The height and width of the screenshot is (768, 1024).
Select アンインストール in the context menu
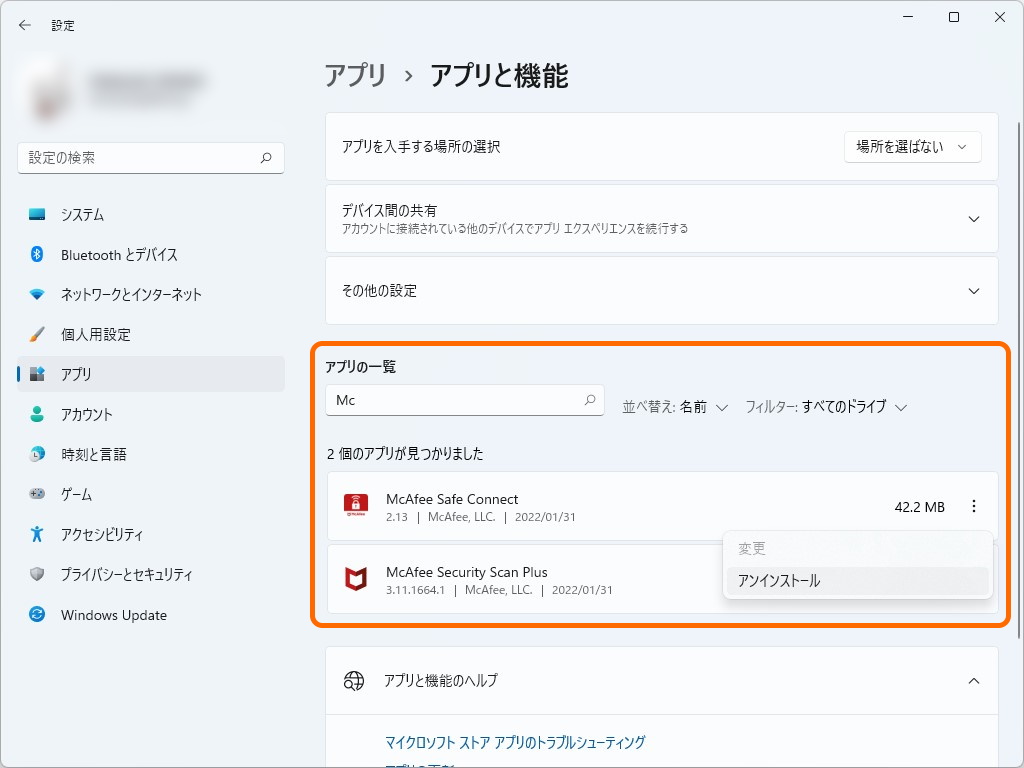[x=780, y=579]
